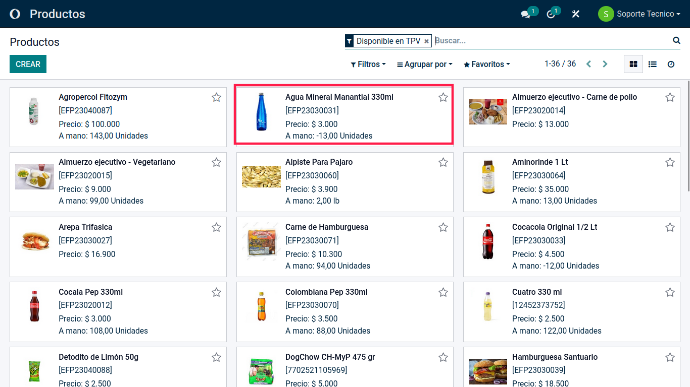Open Carne de Hamburguesa package image

[261, 242]
